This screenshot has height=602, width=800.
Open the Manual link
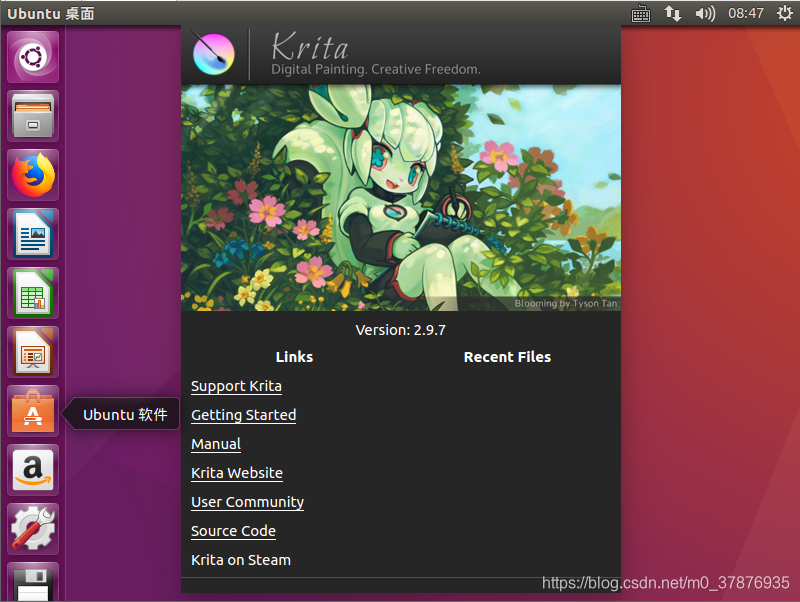point(216,444)
